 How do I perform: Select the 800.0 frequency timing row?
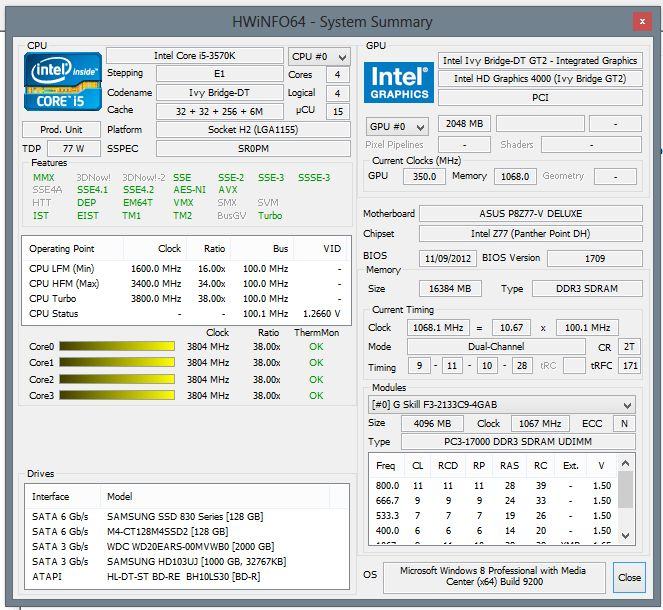click(x=493, y=486)
